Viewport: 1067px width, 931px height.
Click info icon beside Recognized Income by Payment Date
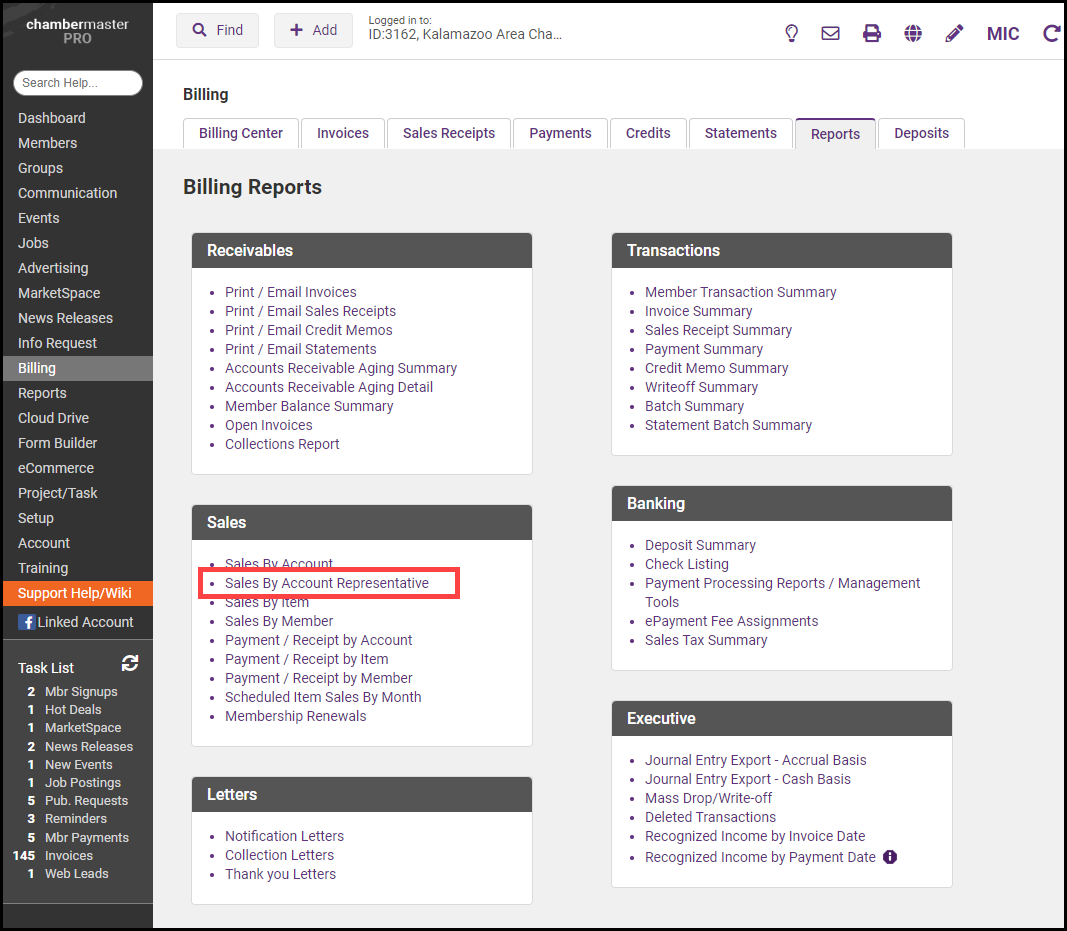[x=890, y=857]
